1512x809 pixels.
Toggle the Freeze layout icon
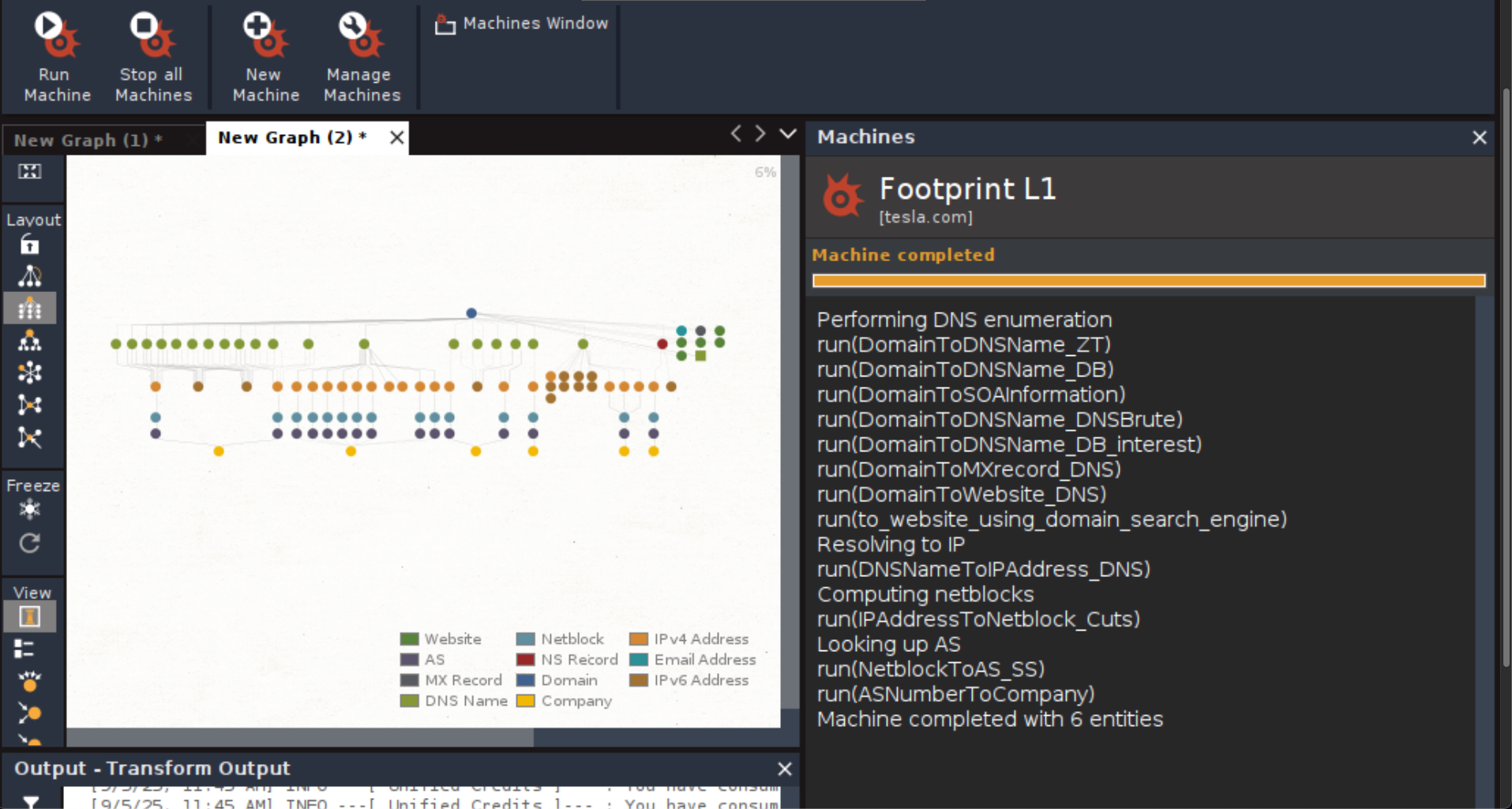pos(30,509)
